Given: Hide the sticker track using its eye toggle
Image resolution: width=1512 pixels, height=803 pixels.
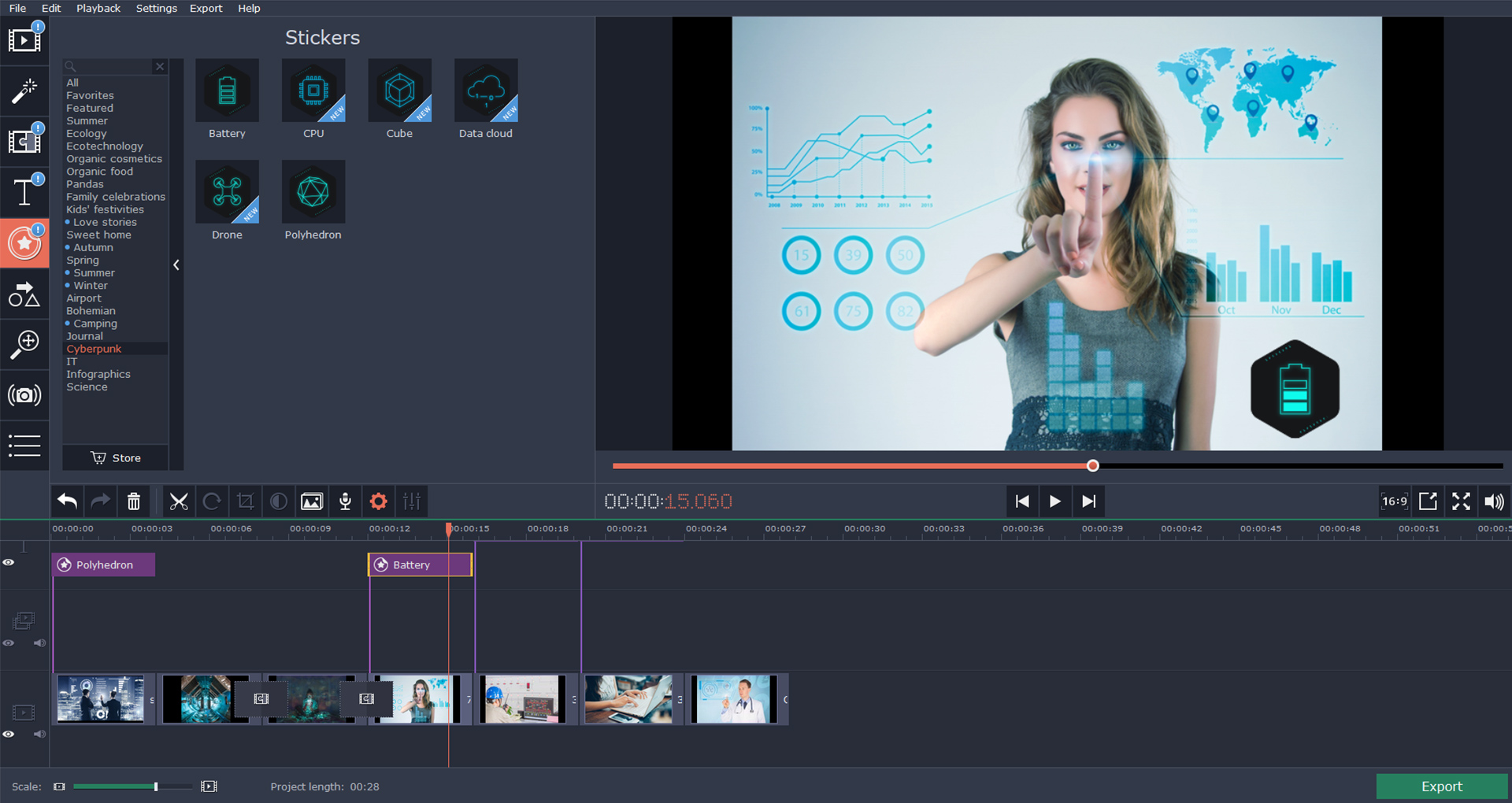Looking at the screenshot, I should [9, 561].
